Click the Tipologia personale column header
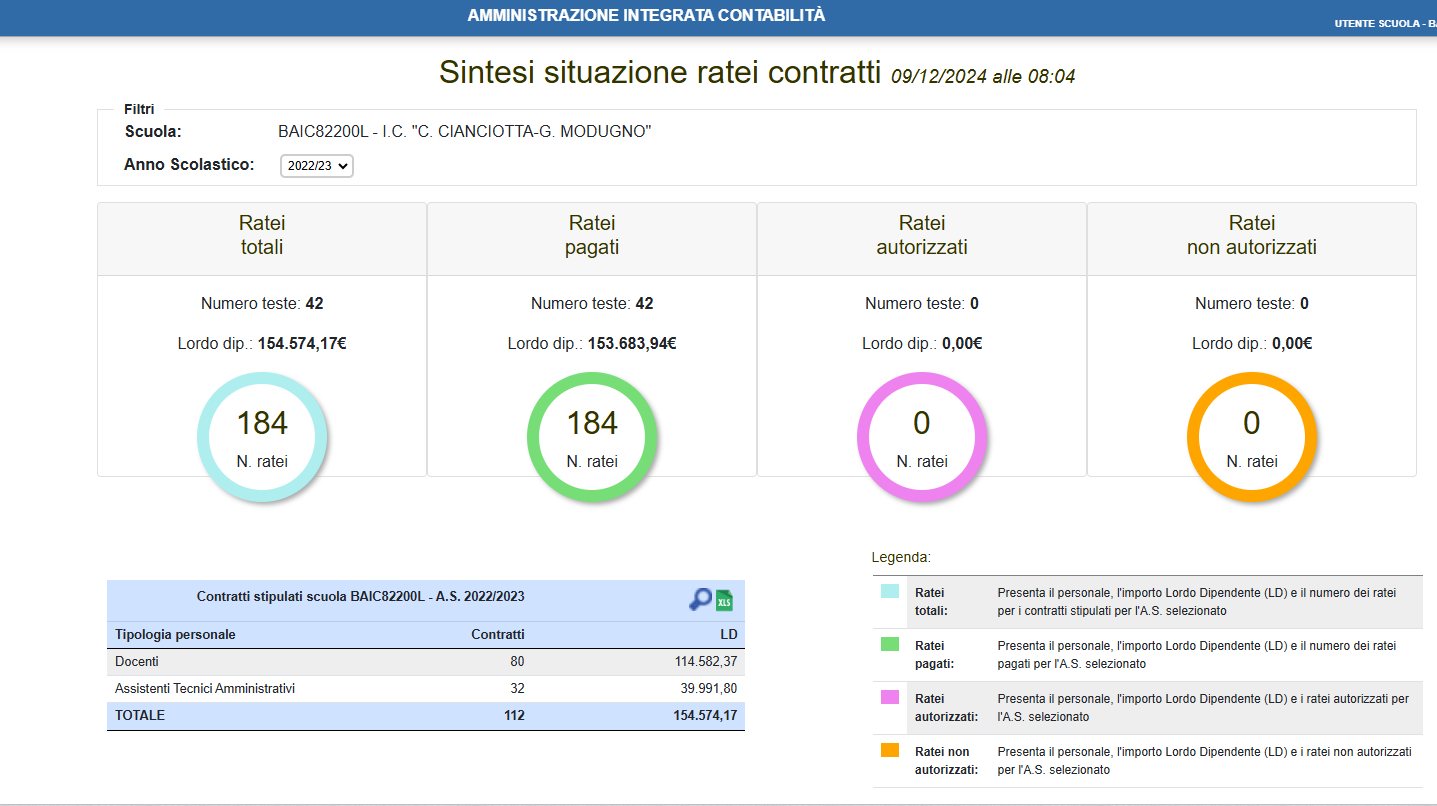 [176, 635]
